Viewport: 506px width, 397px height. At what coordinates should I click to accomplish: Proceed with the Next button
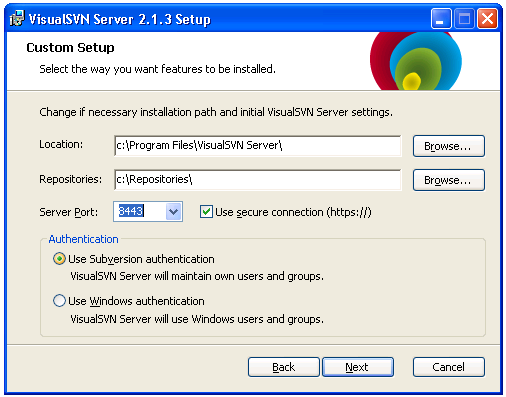coord(358,367)
